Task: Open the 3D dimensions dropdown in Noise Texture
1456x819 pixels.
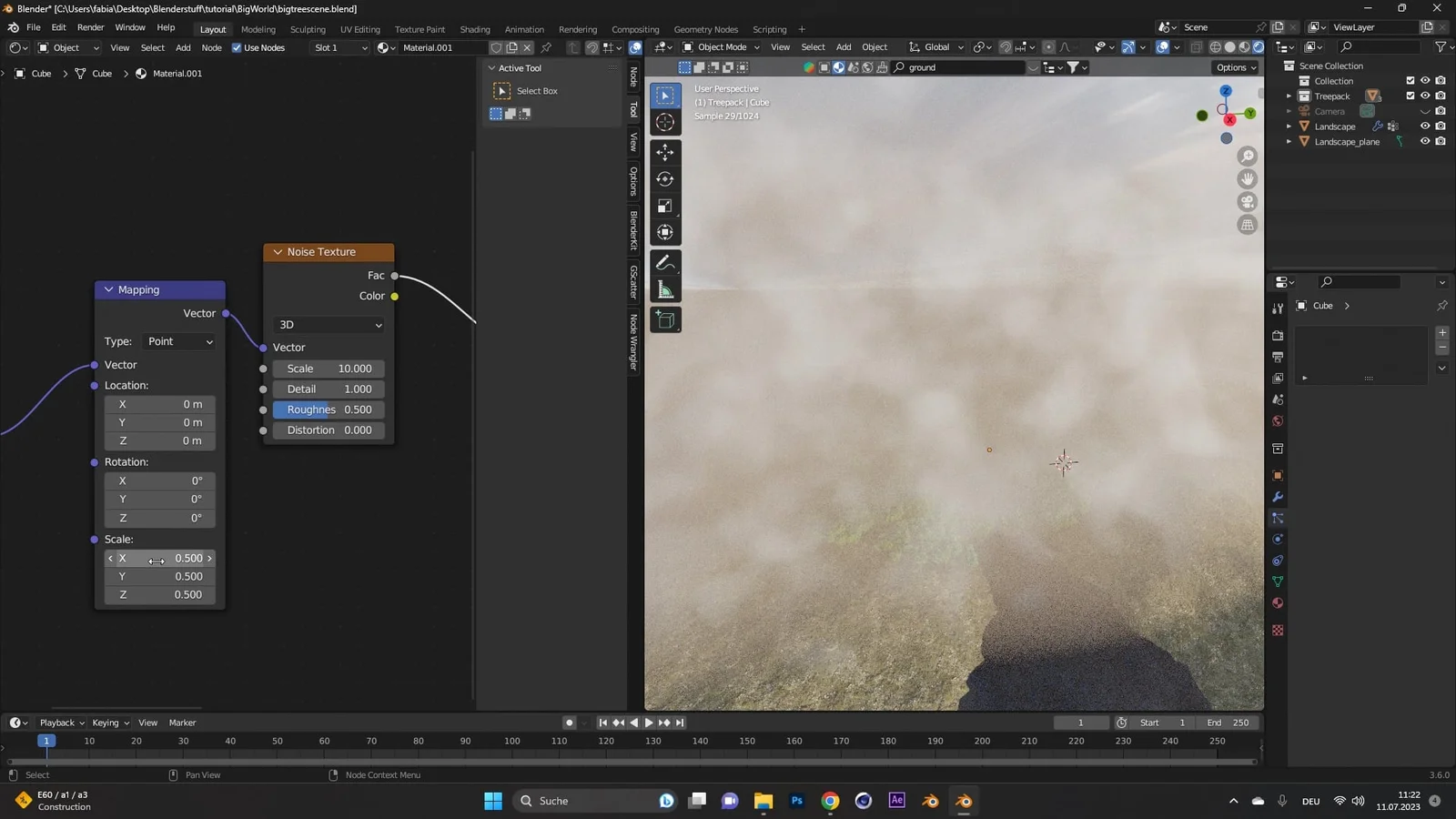Action: point(328,324)
